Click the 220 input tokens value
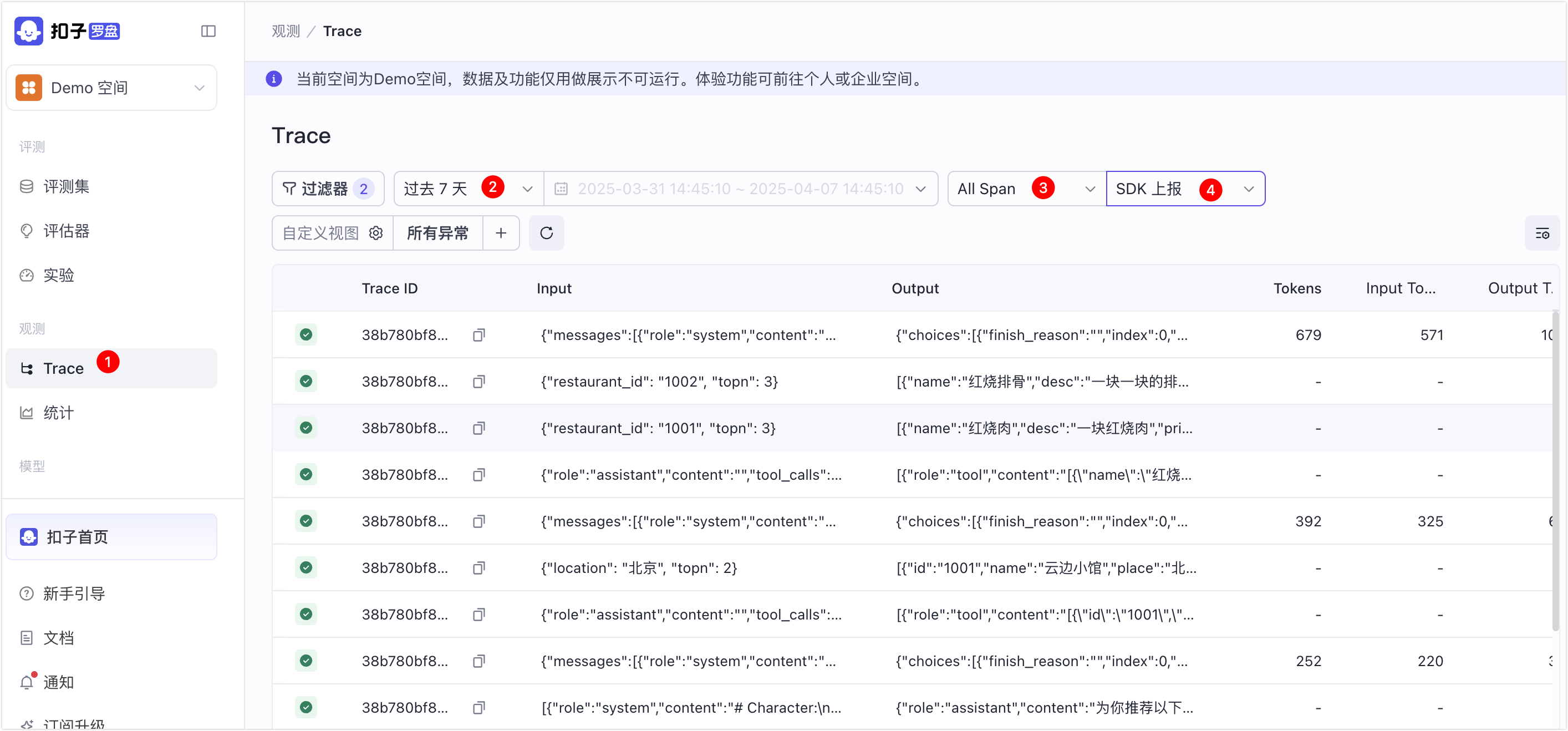This screenshot has height=731, width=1568. coord(1430,661)
